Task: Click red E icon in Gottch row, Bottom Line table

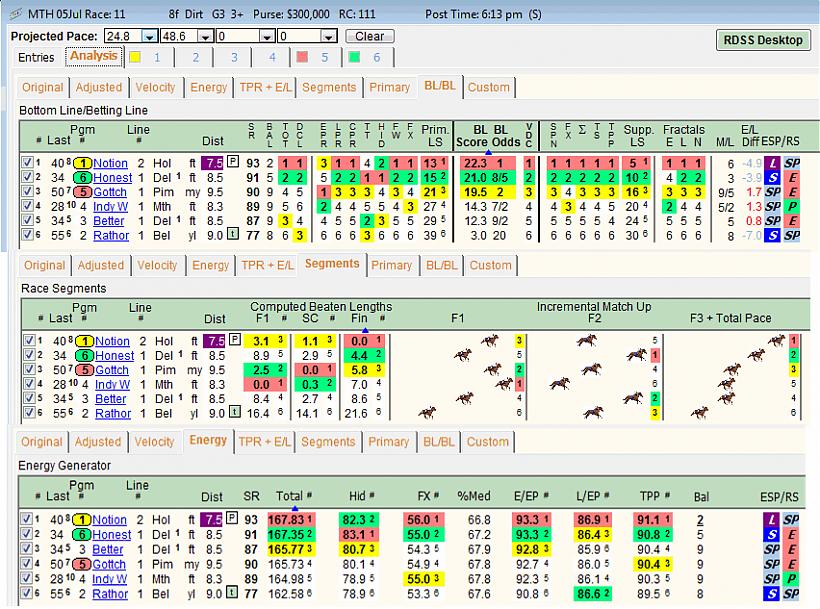Action: tap(792, 192)
